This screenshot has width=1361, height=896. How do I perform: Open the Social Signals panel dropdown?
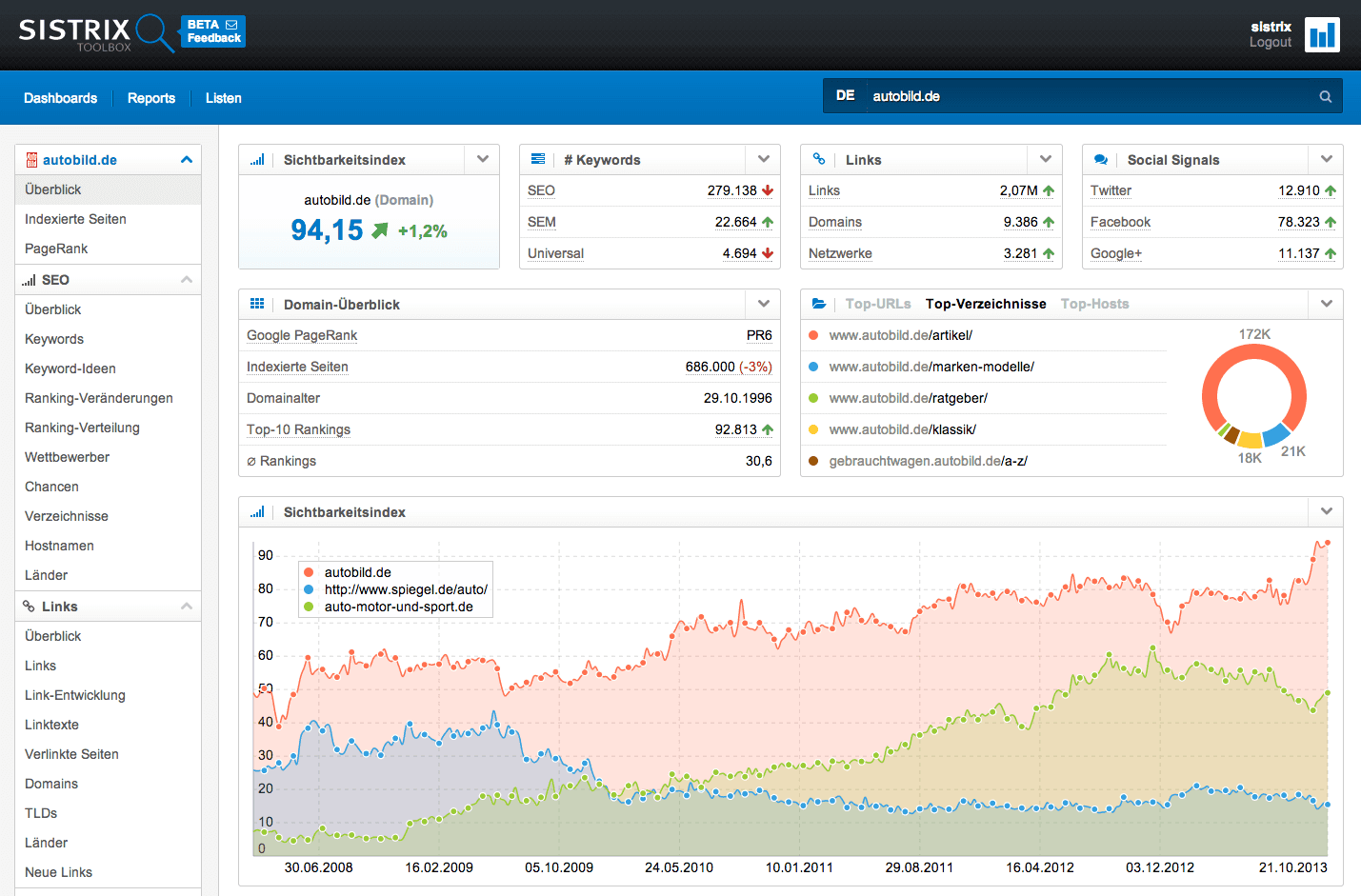(x=1326, y=159)
